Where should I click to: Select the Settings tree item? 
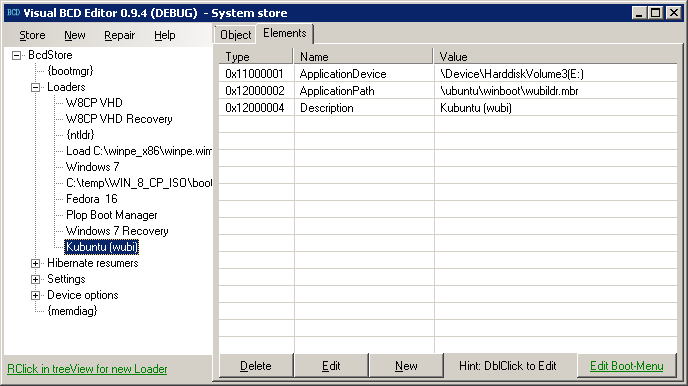pos(66,279)
